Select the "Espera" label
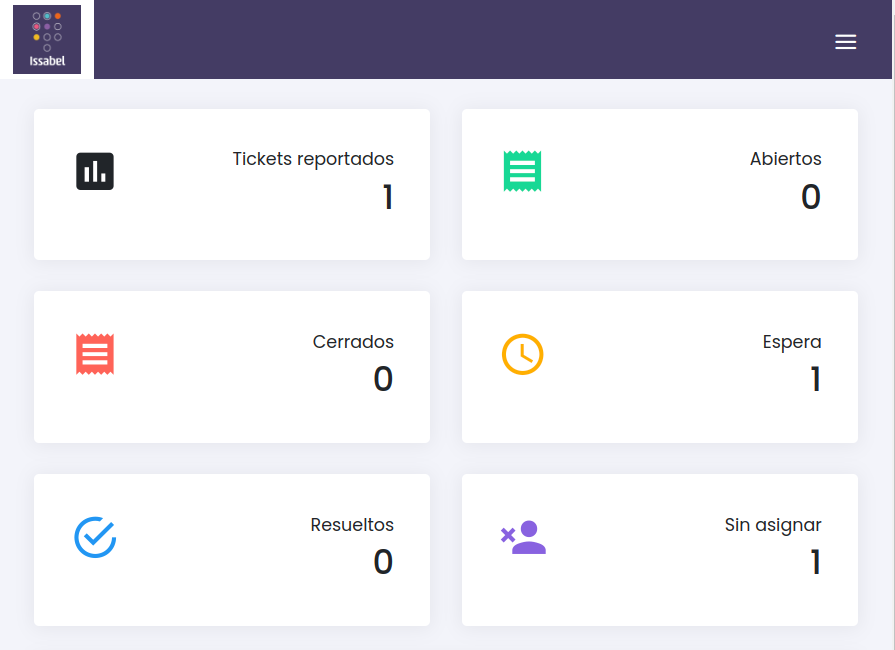Screen dimensions: 895x650 [x=791, y=342]
